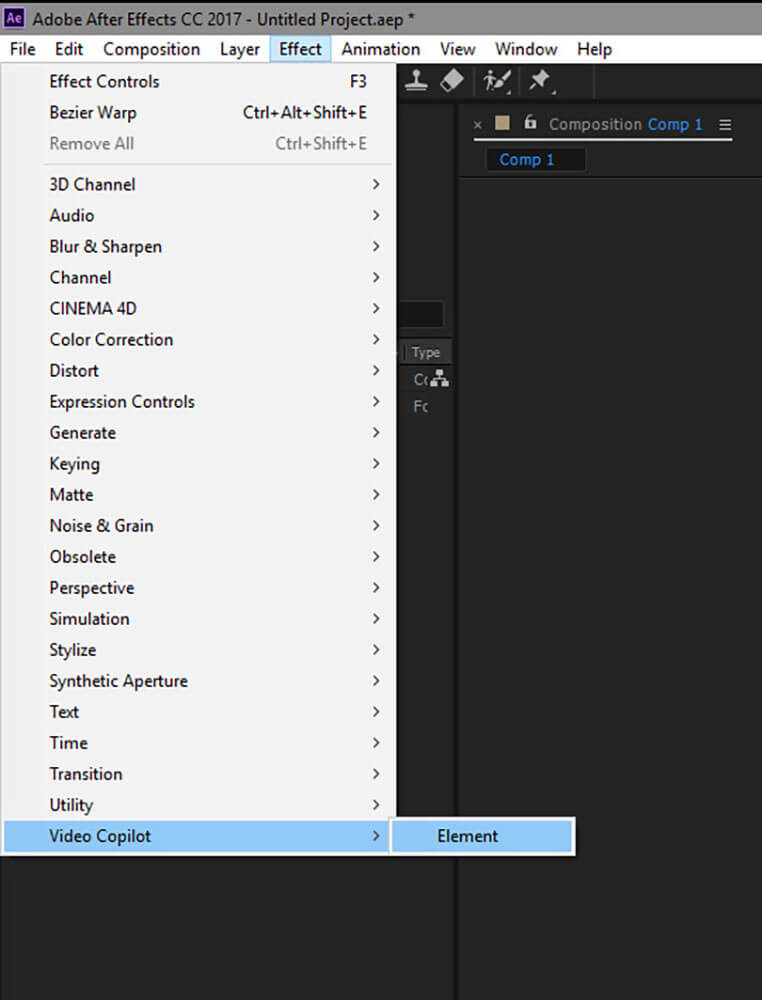
Task: Open the Composition panel hamburger menu
Action: coord(725,125)
